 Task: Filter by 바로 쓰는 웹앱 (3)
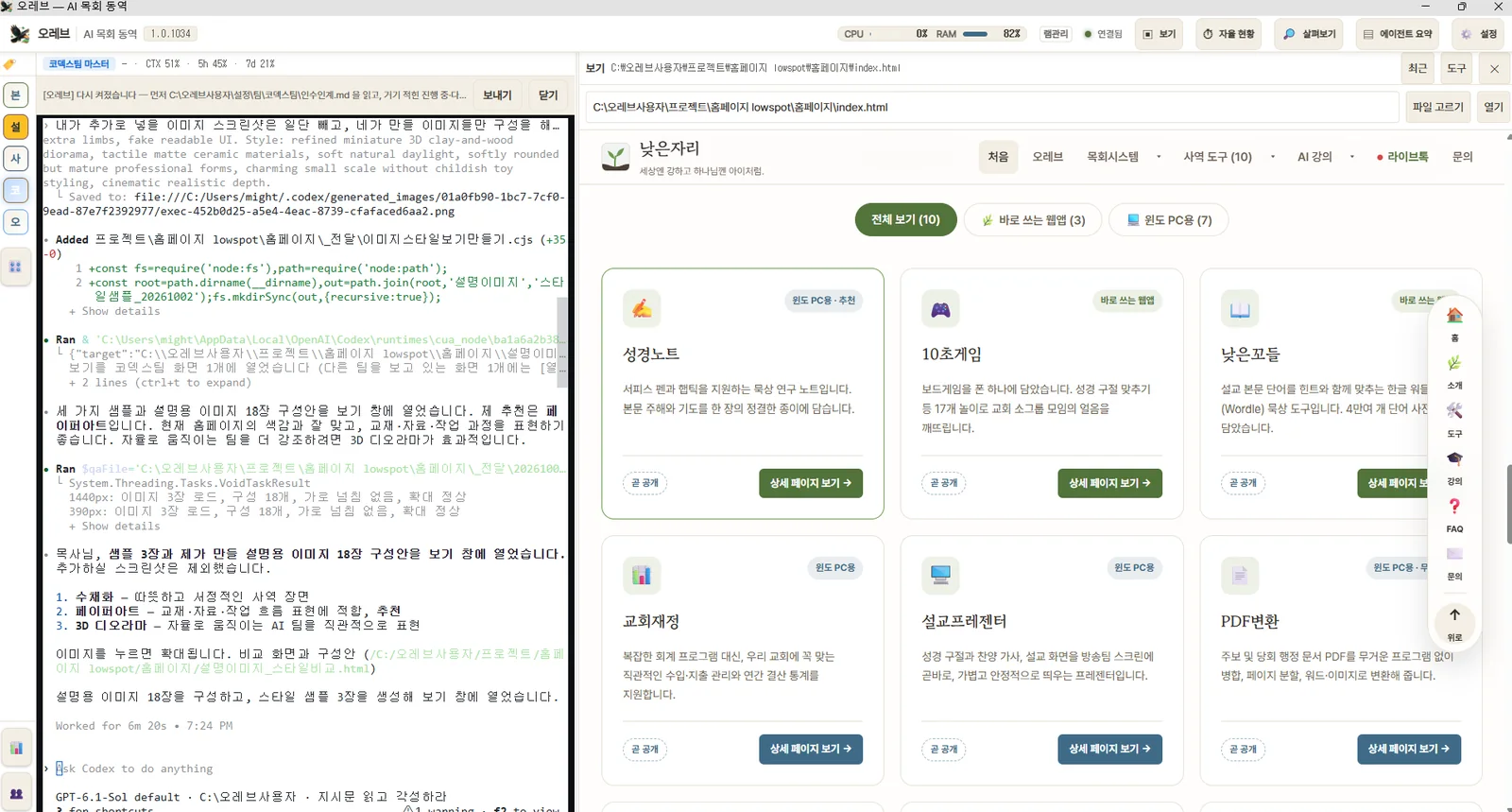pyautogui.click(x=1033, y=220)
